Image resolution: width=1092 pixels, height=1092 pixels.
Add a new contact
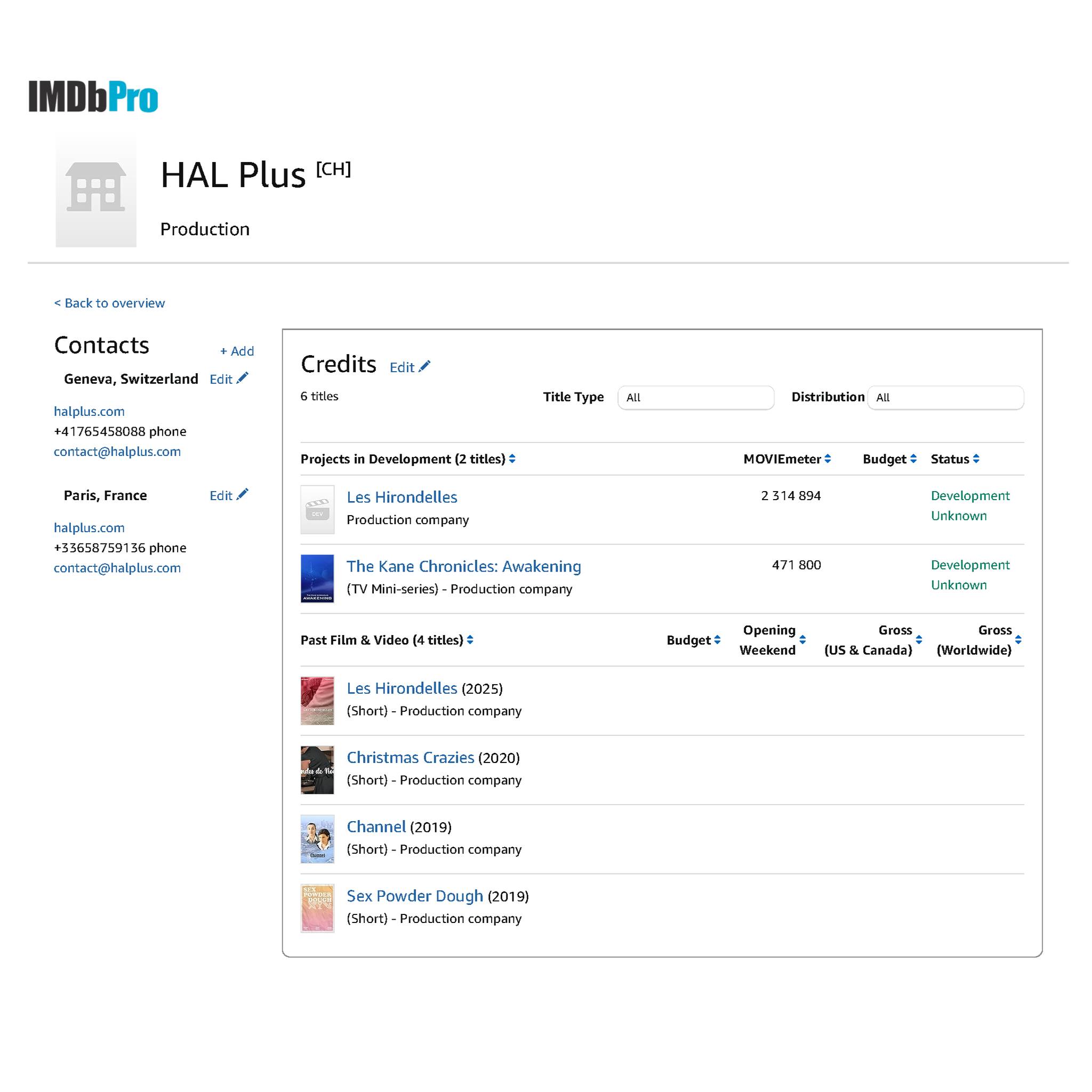coord(237,351)
